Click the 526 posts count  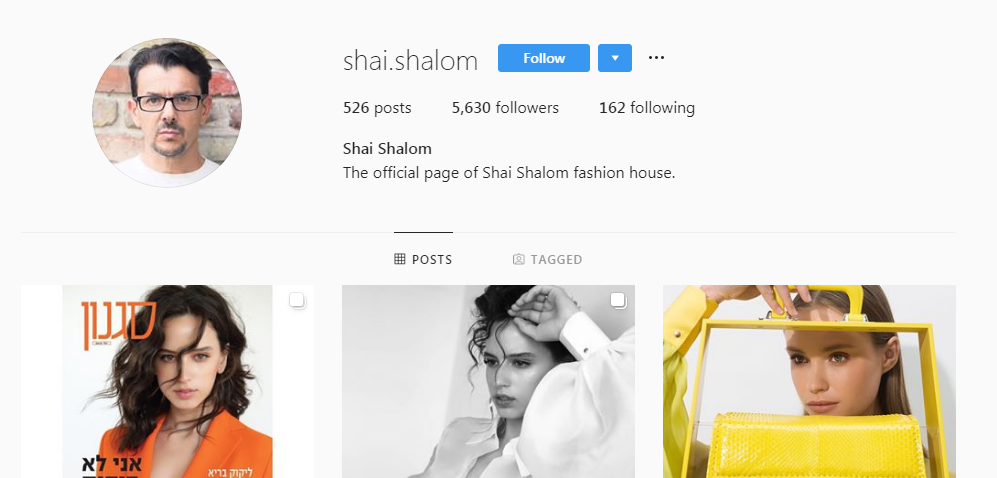(377, 108)
